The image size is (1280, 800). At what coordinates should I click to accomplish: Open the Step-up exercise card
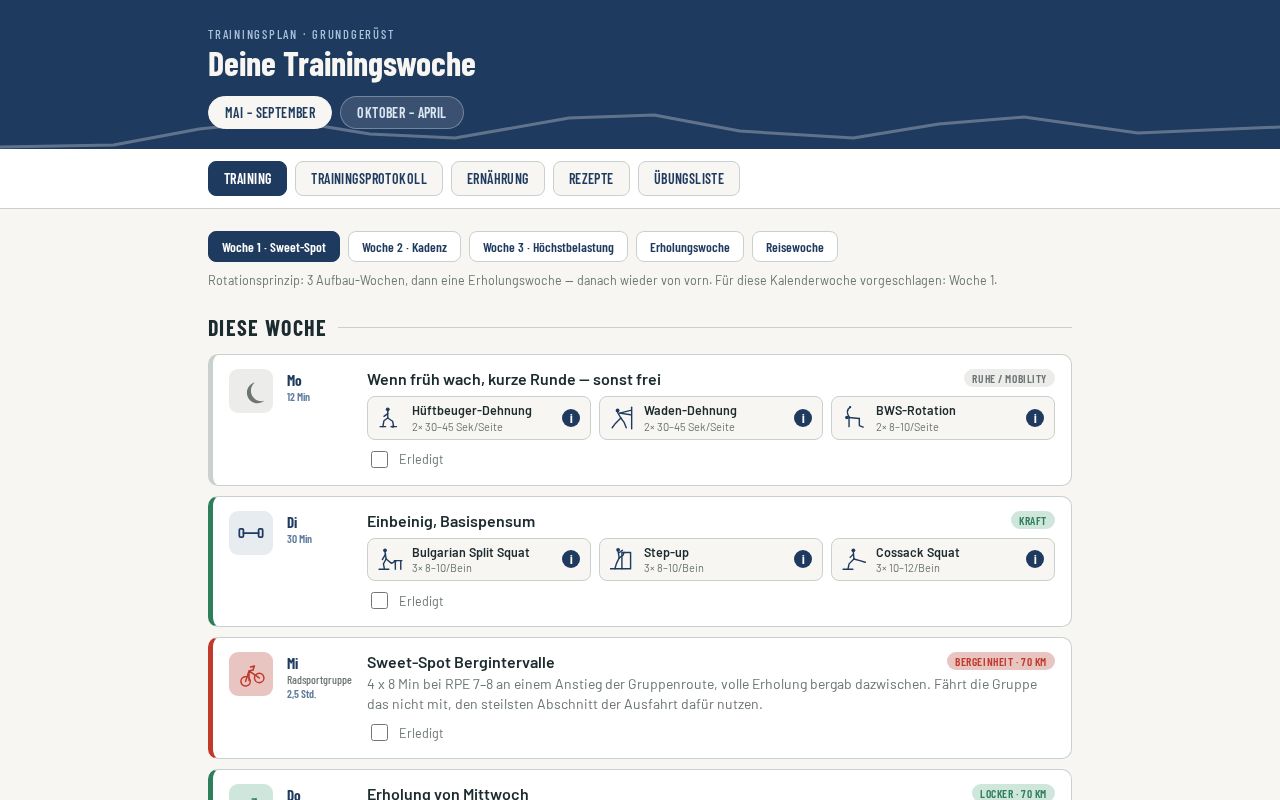tap(711, 559)
